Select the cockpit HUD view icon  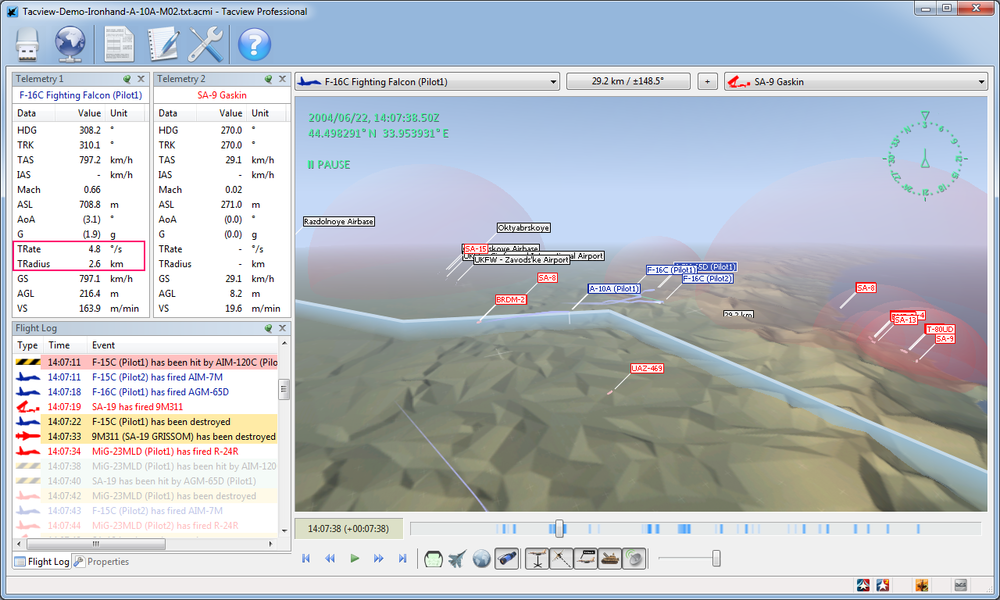tap(433, 559)
